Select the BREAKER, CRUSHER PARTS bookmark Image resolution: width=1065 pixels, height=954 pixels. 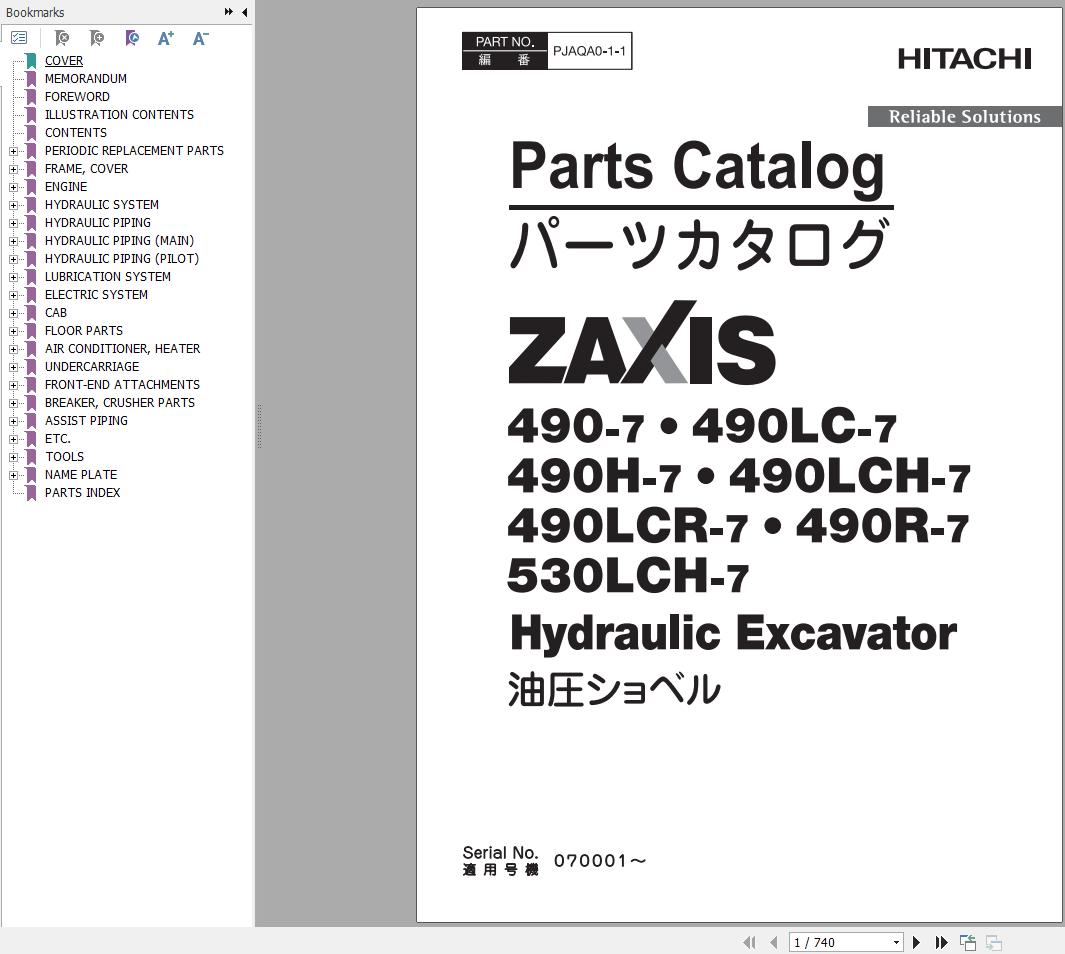tap(120, 403)
